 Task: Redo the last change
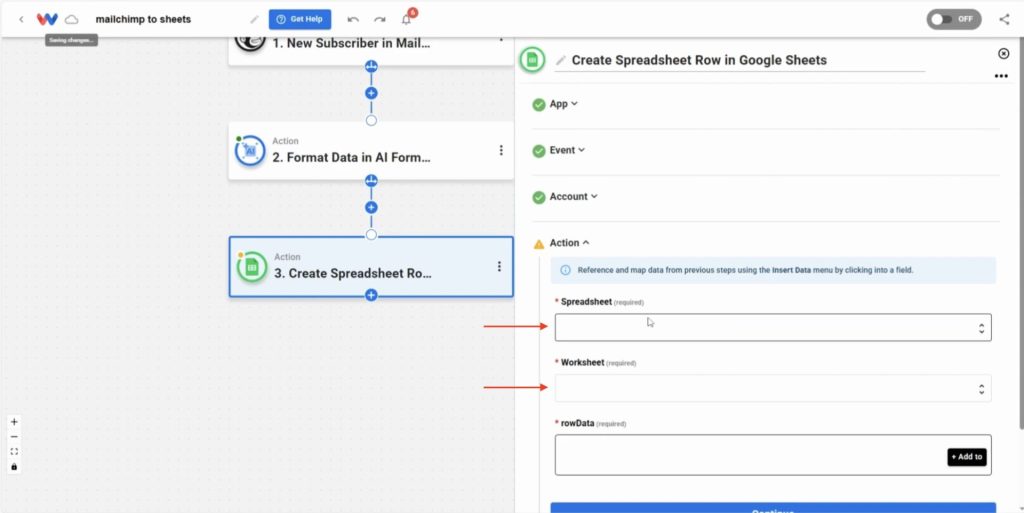click(379, 20)
